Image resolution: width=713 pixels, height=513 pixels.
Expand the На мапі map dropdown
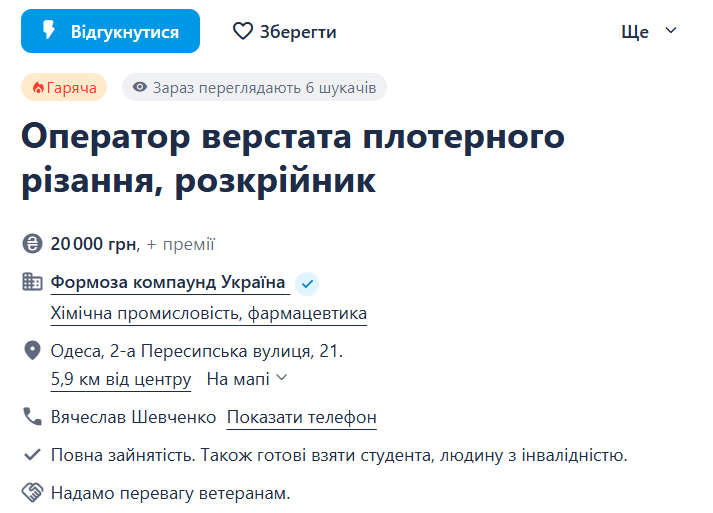(247, 379)
